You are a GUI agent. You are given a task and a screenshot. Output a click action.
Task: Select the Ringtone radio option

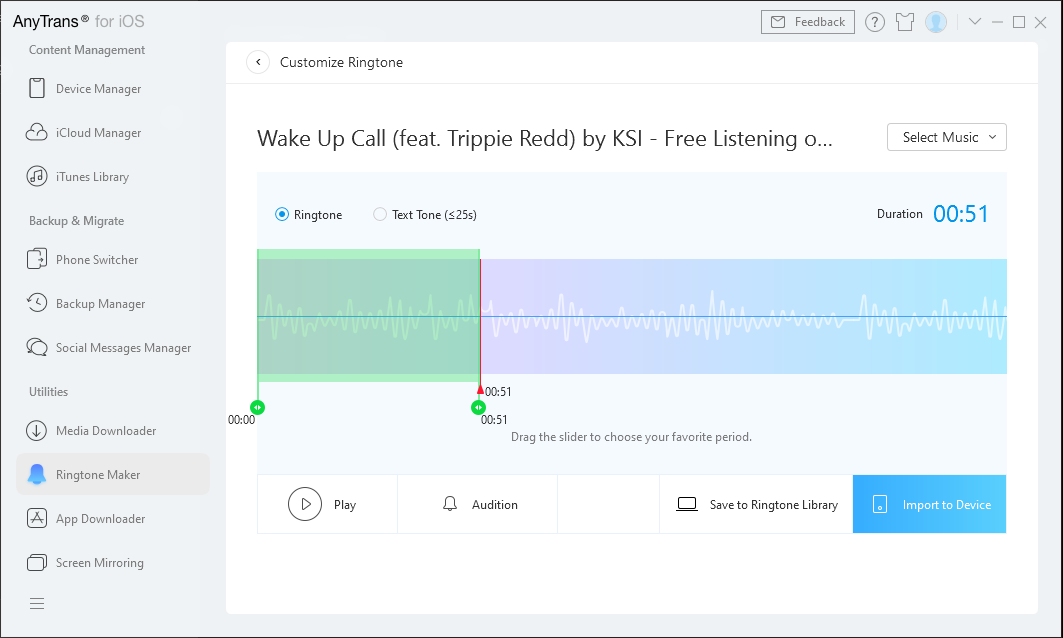pos(282,214)
